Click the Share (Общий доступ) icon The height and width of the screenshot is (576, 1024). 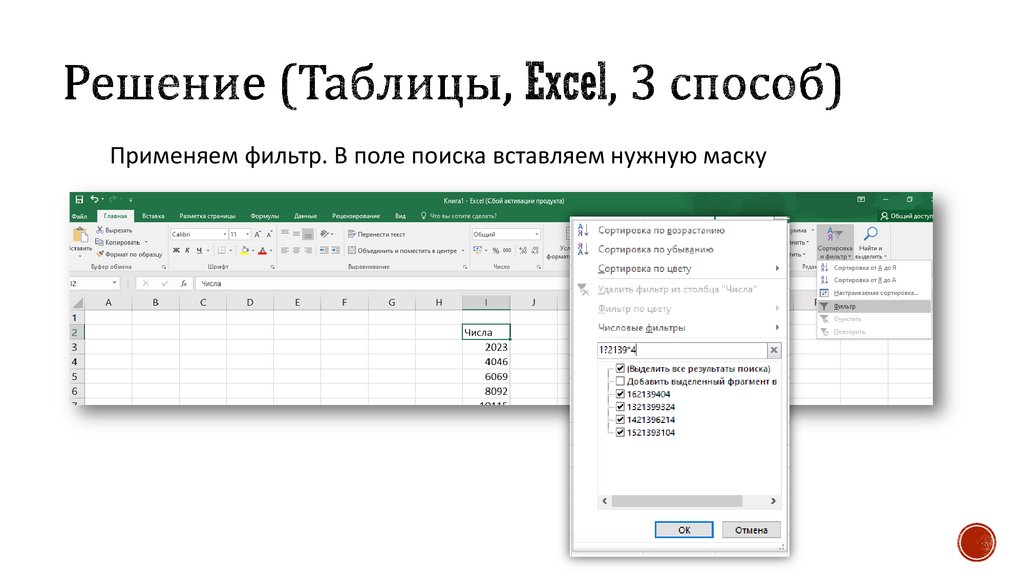(x=884, y=216)
